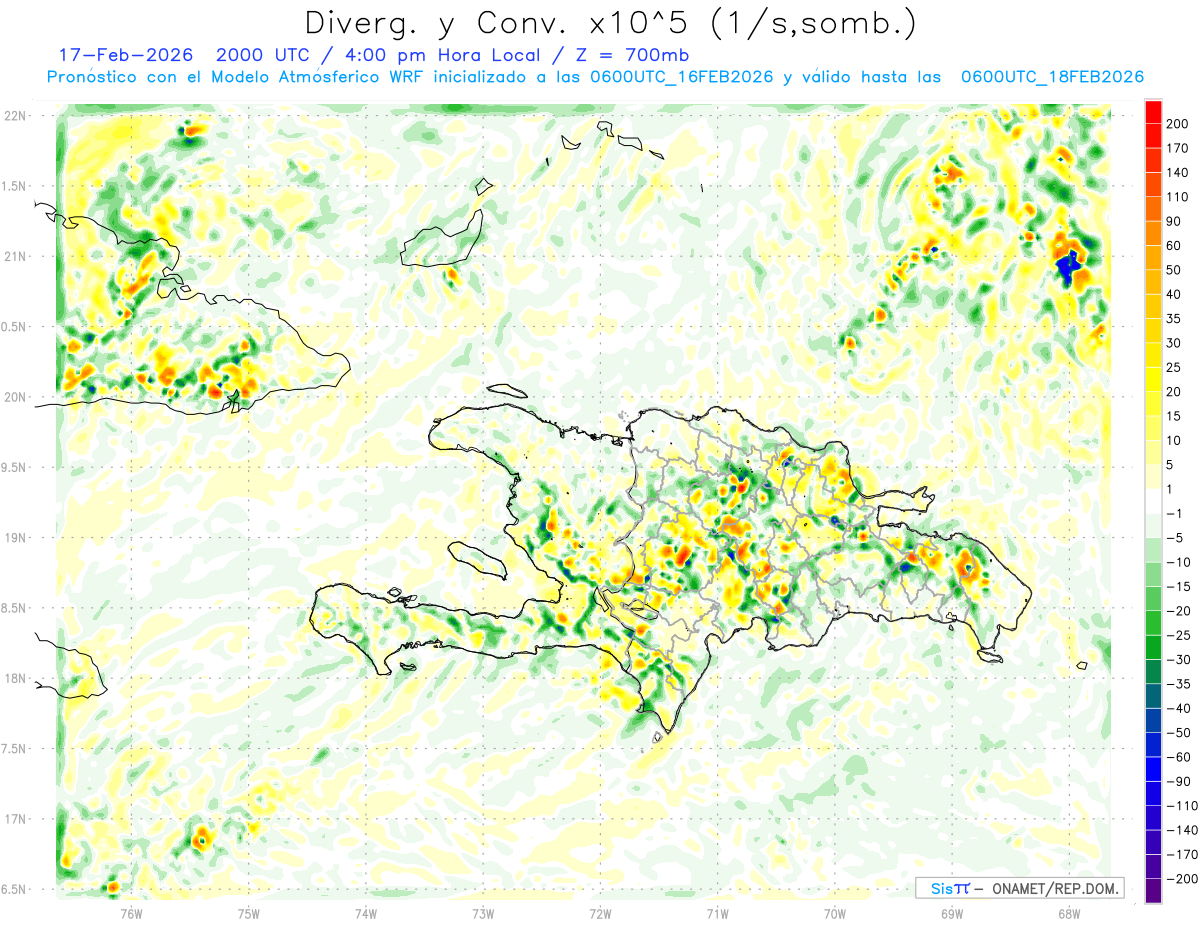
Task: Click the 19N latitude label
Action: click(x=16, y=538)
